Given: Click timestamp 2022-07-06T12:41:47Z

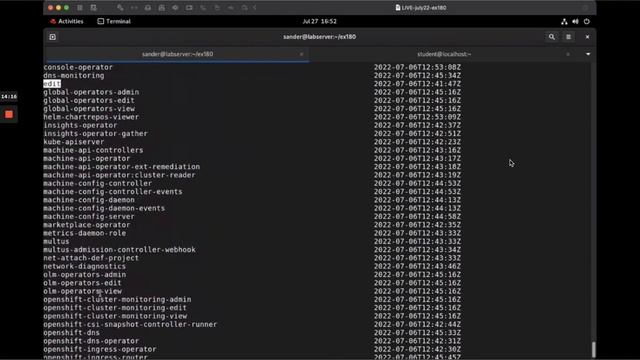Looking at the screenshot, I should (418, 84).
